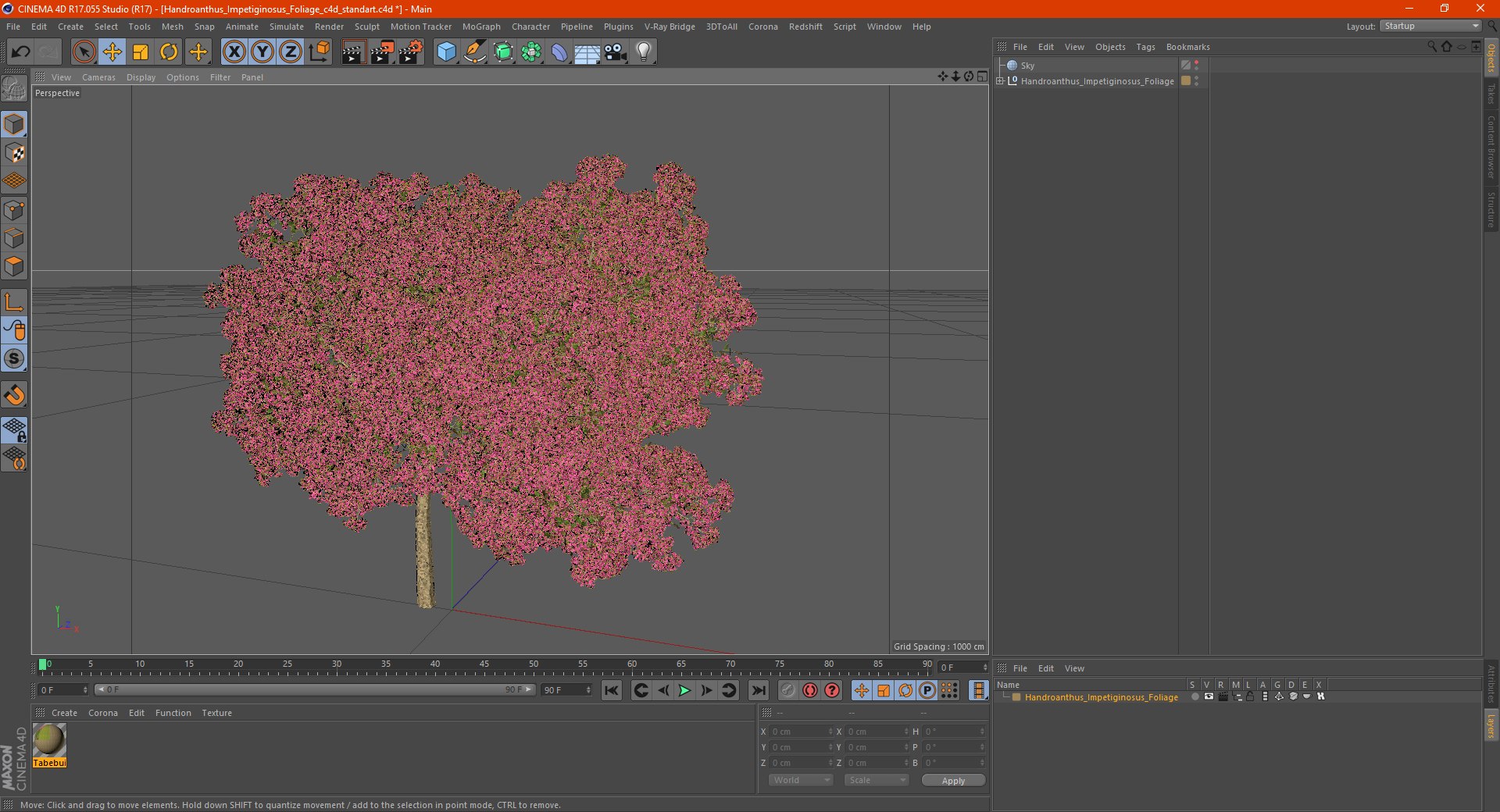Click the MoGraph Array green icon
This screenshot has height=812, width=1500.
531,52
